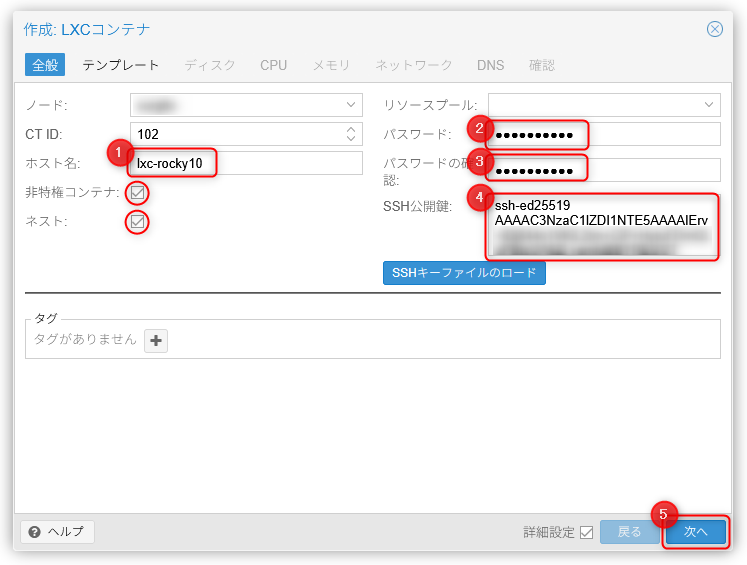Screen dimensions: 747x565
Task: Toggle the 詳細設定 checkbox
Action: coord(586,532)
